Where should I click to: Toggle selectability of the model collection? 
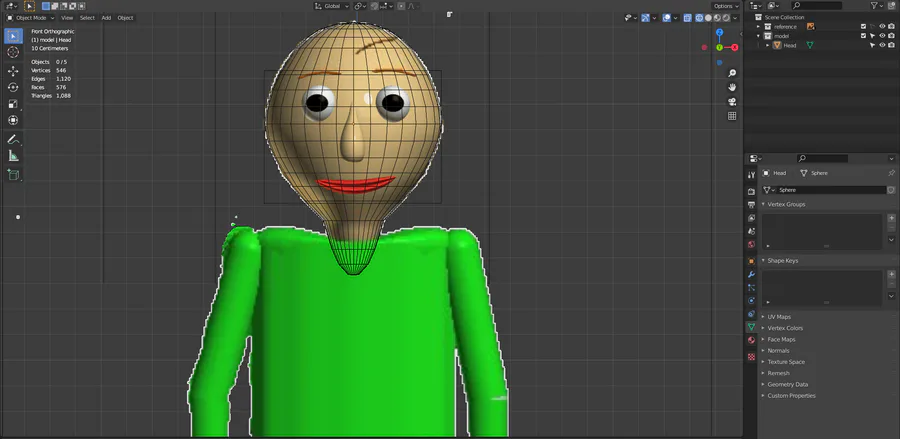coord(873,36)
